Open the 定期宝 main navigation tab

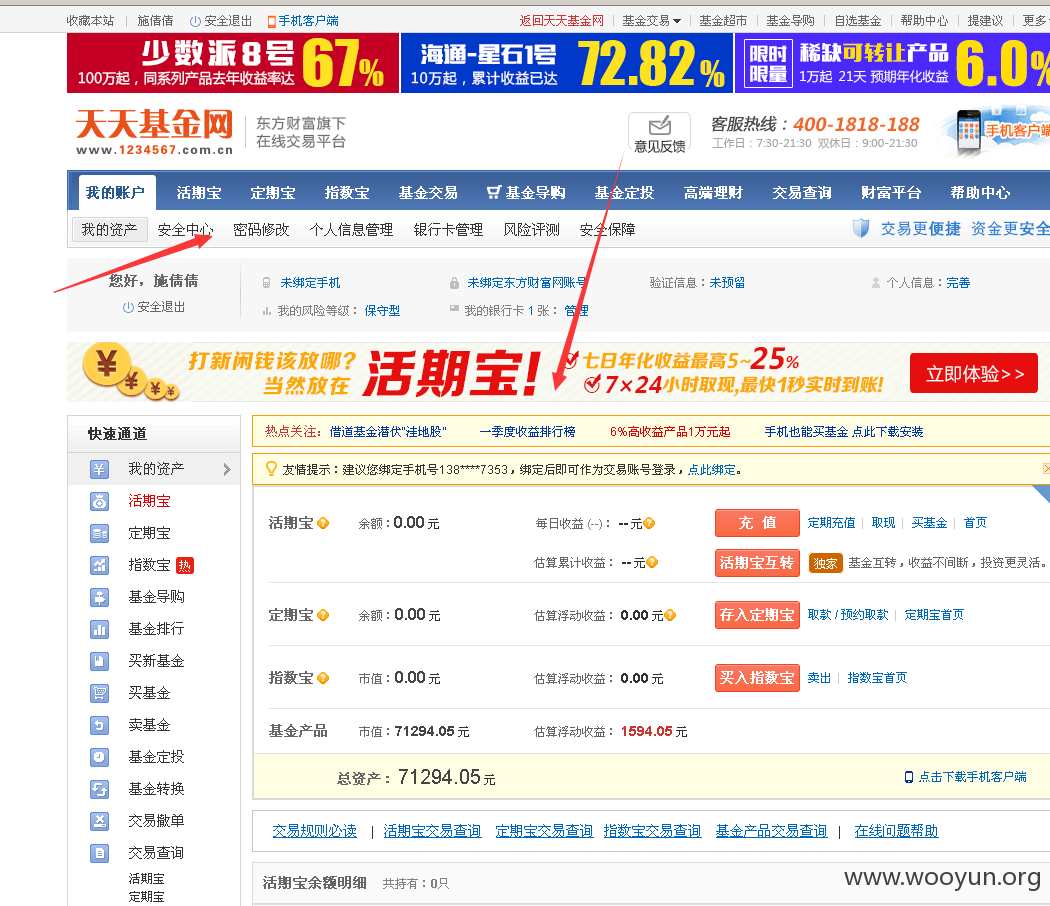click(x=273, y=193)
